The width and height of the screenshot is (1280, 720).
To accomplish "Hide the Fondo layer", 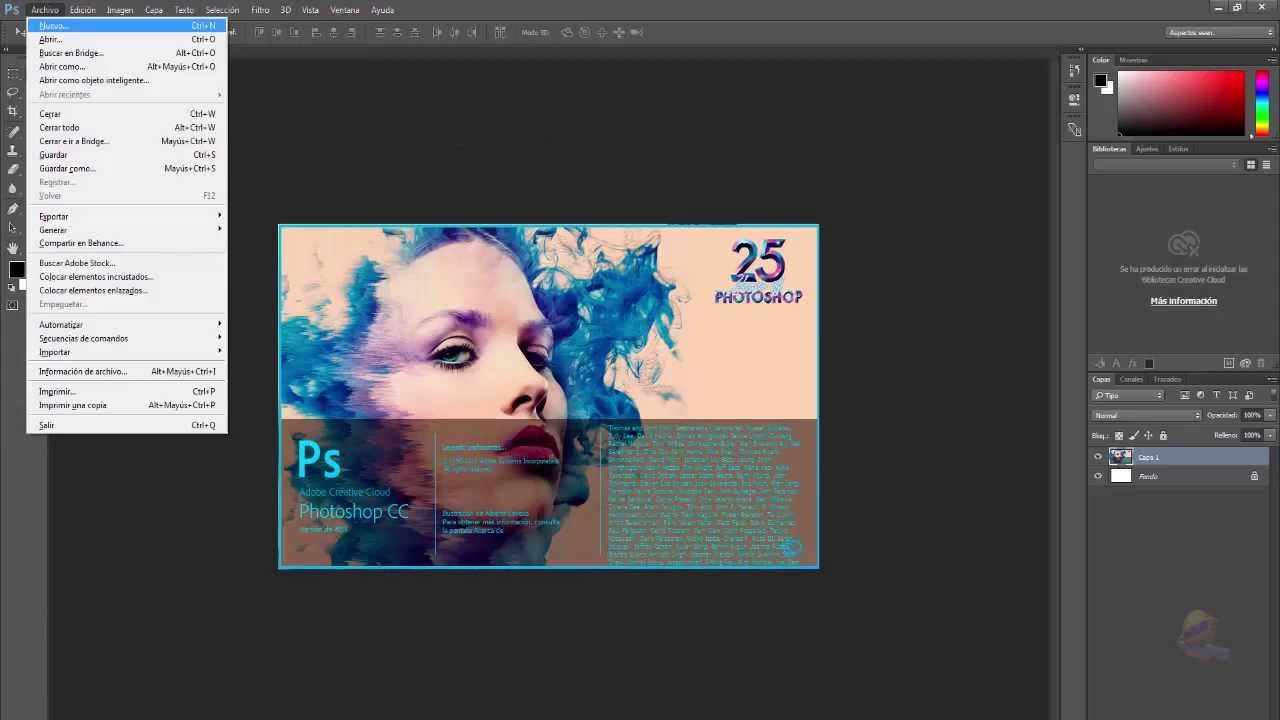I will pyautogui.click(x=1098, y=476).
